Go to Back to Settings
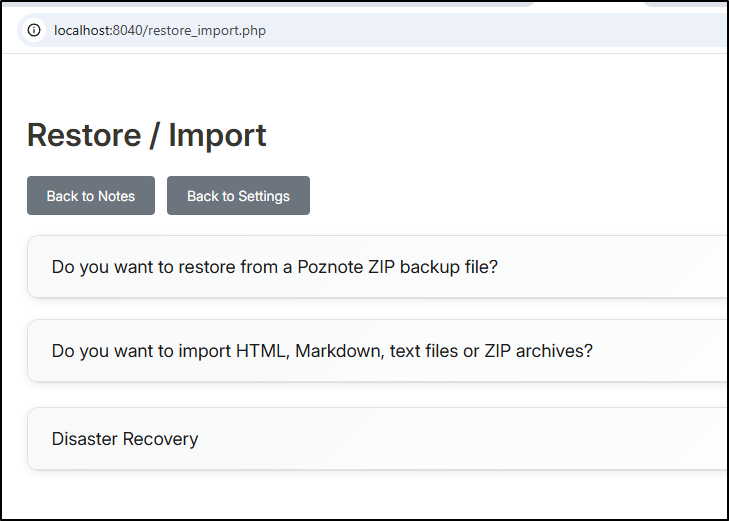This screenshot has width=729, height=521. coord(238,196)
